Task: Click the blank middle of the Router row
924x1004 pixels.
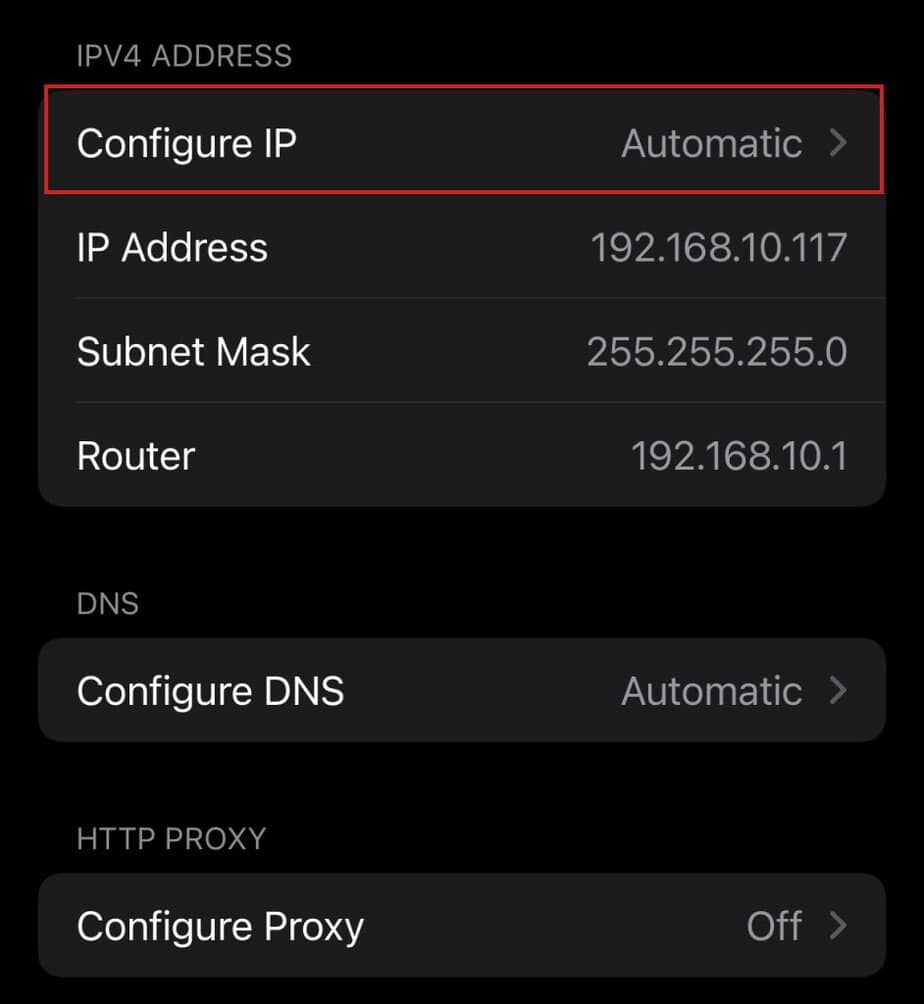Action: 410,456
